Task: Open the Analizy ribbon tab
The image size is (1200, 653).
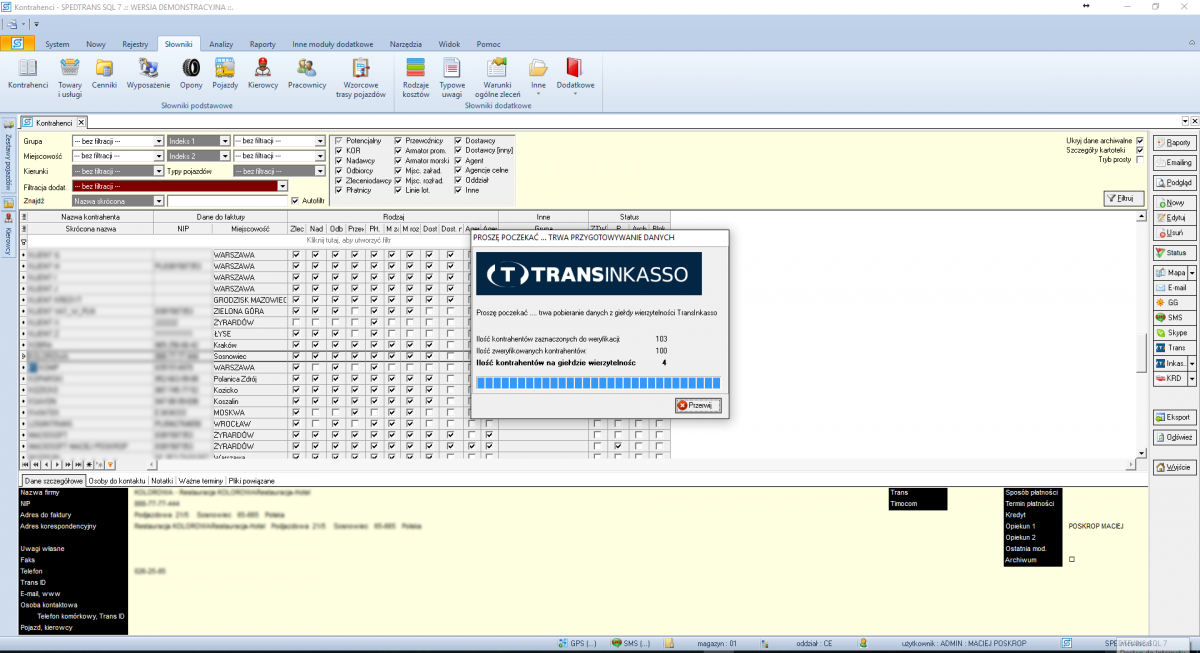Action: tap(221, 44)
